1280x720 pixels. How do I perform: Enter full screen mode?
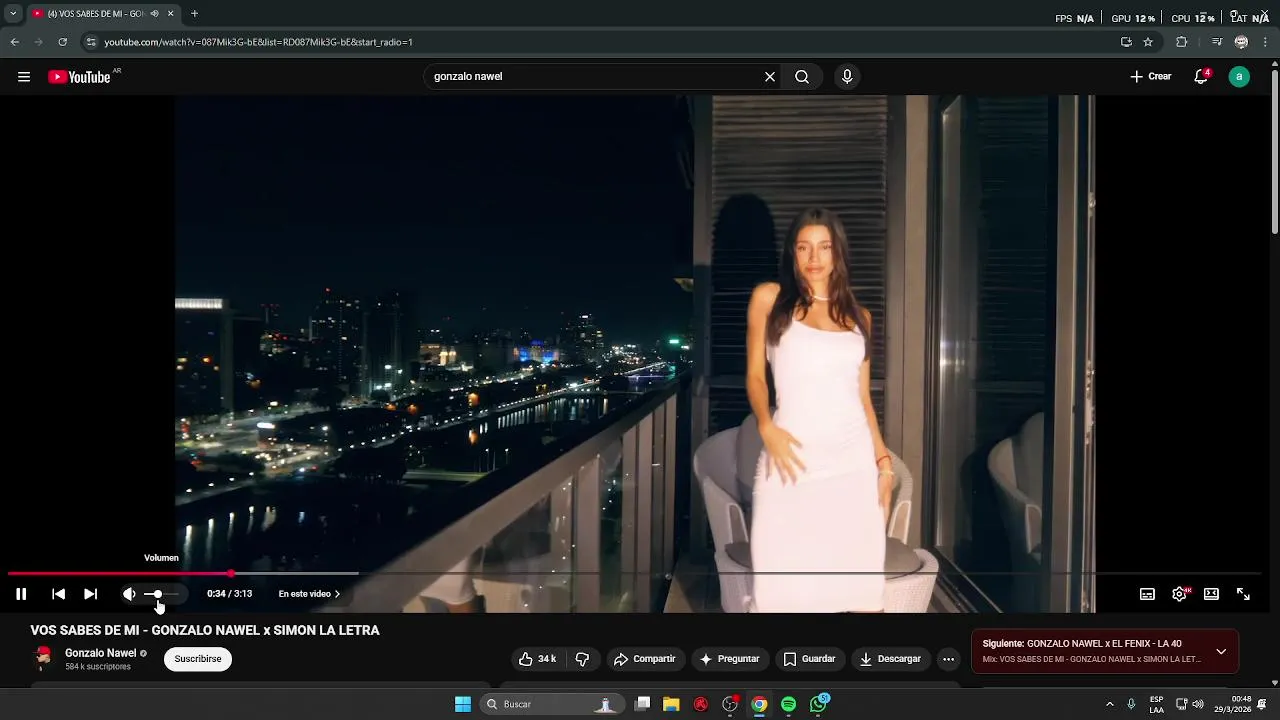click(x=1243, y=594)
